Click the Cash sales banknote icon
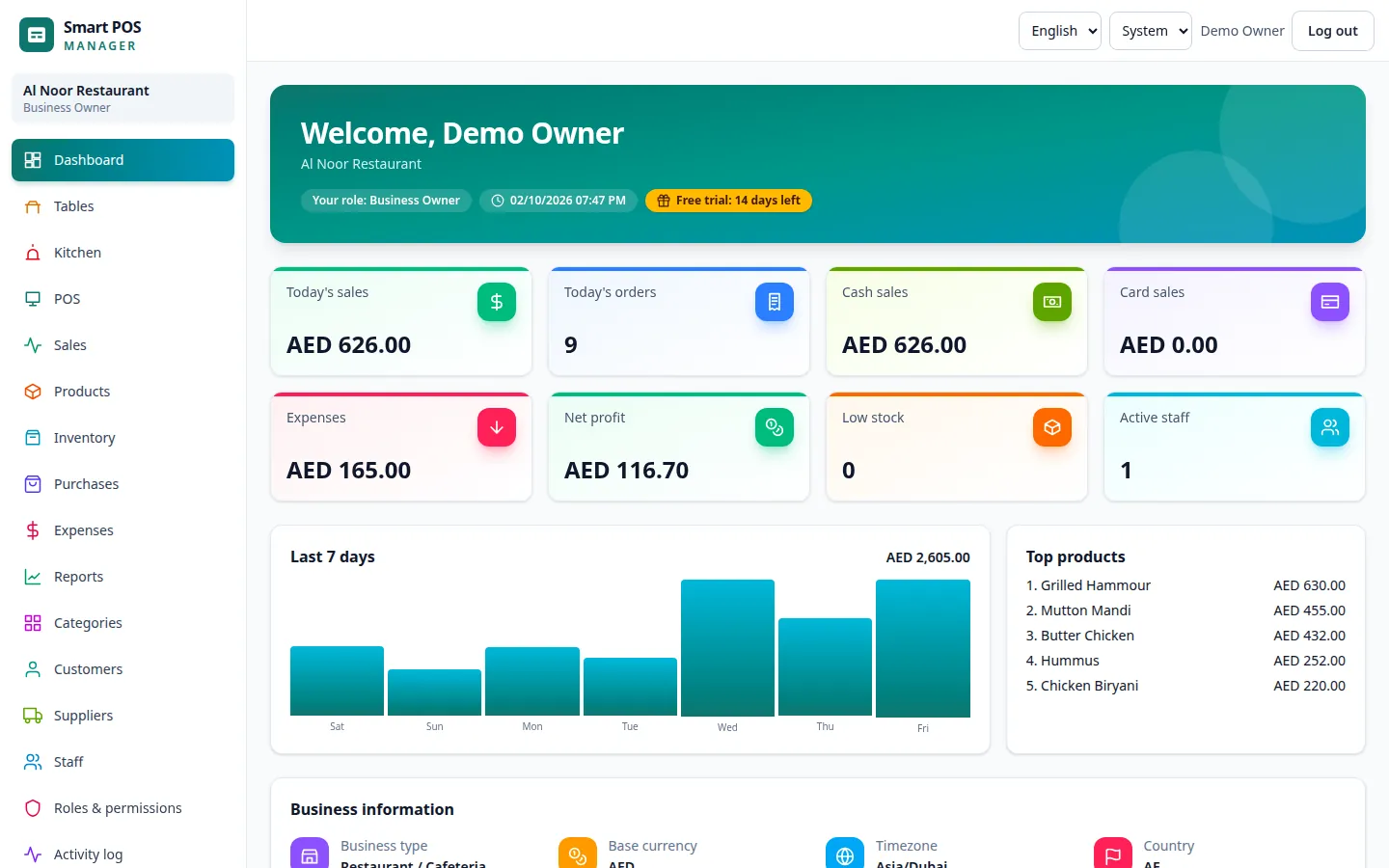The width and height of the screenshot is (1389, 868). 1052,302
